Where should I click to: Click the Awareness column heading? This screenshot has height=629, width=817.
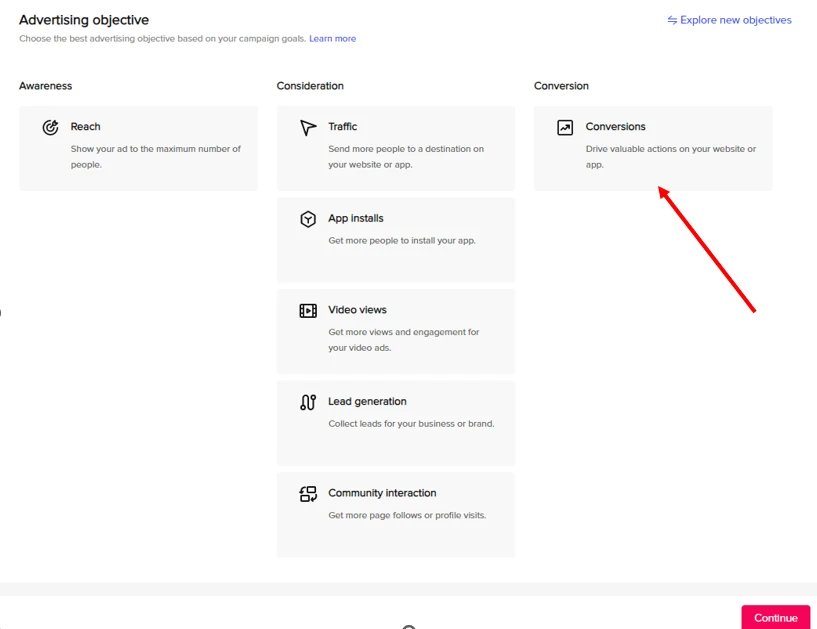point(46,86)
